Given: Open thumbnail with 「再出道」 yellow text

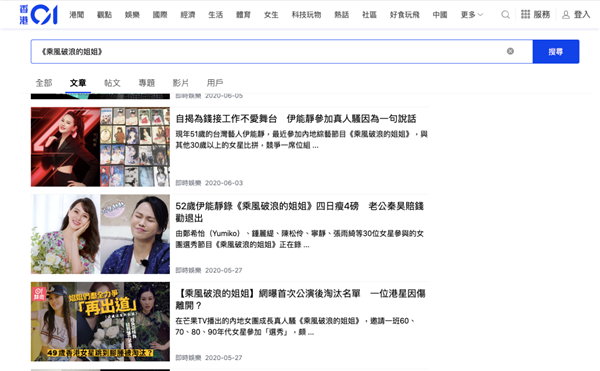Looking at the screenshot, I should (x=100, y=322).
